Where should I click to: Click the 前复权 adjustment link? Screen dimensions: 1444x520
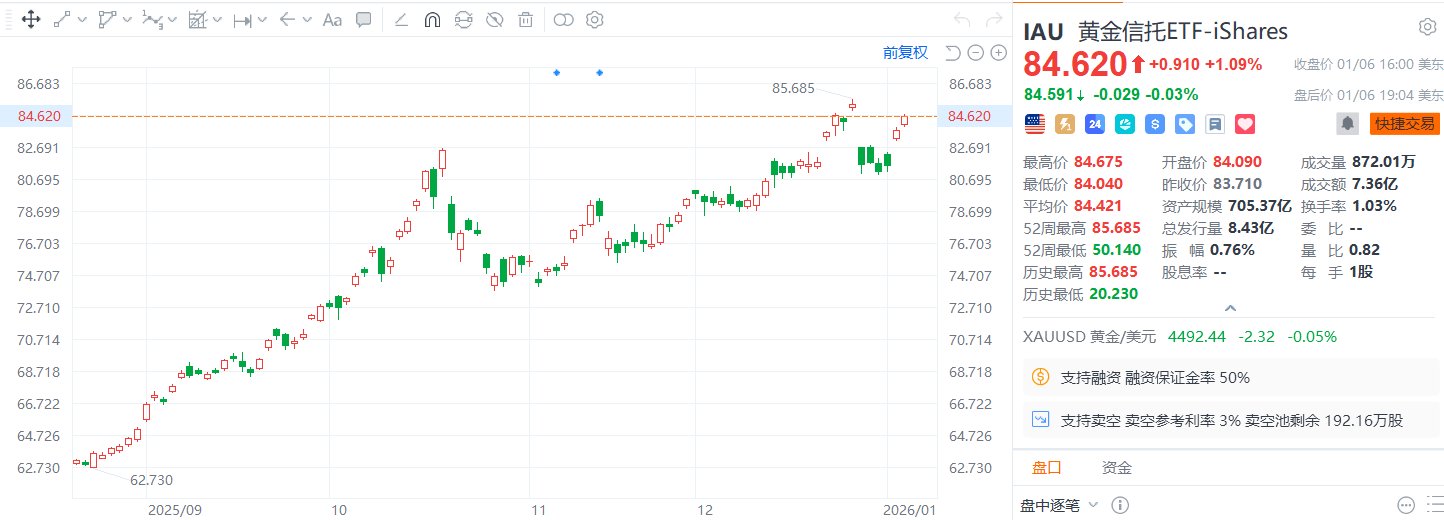pyautogui.click(x=905, y=53)
